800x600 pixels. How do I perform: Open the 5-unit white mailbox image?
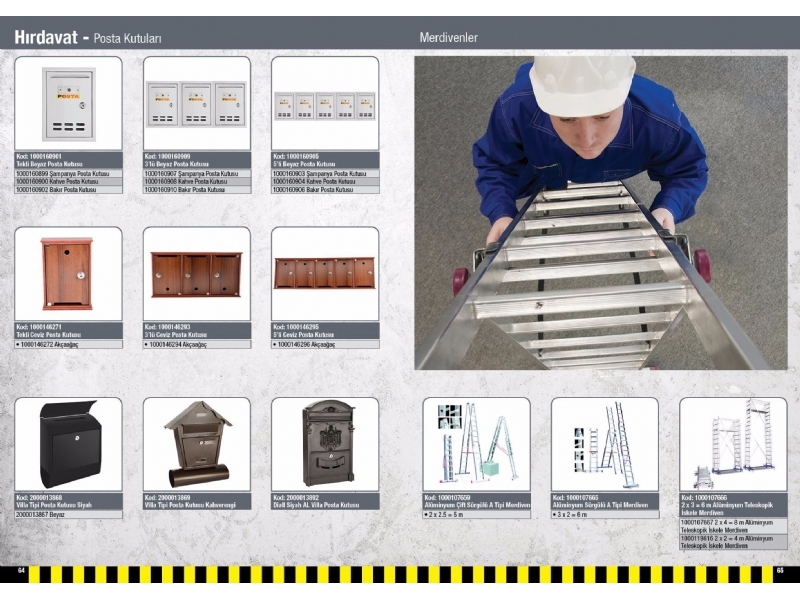pos(325,105)
